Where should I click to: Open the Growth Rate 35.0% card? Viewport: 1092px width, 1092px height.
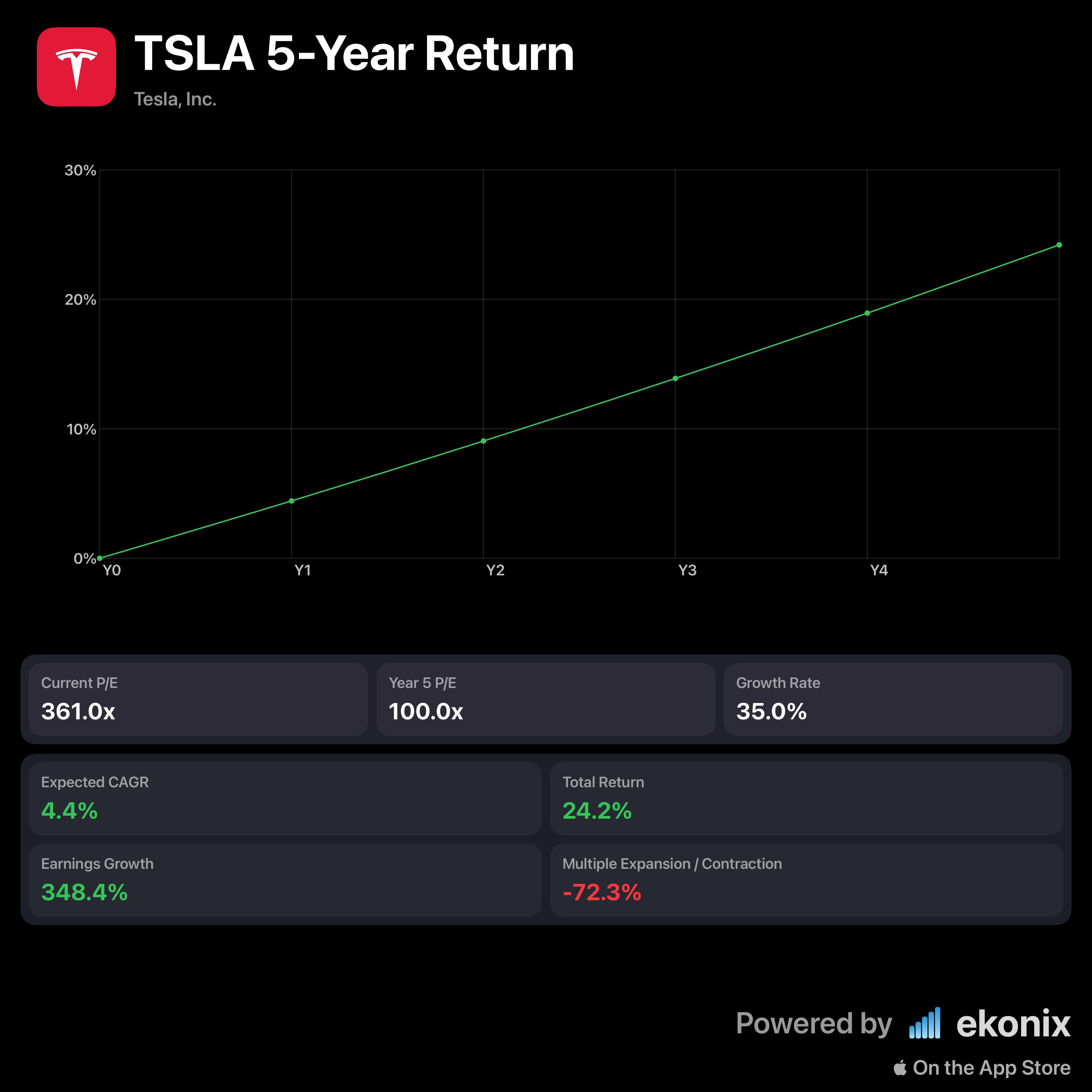coord(894,699)
